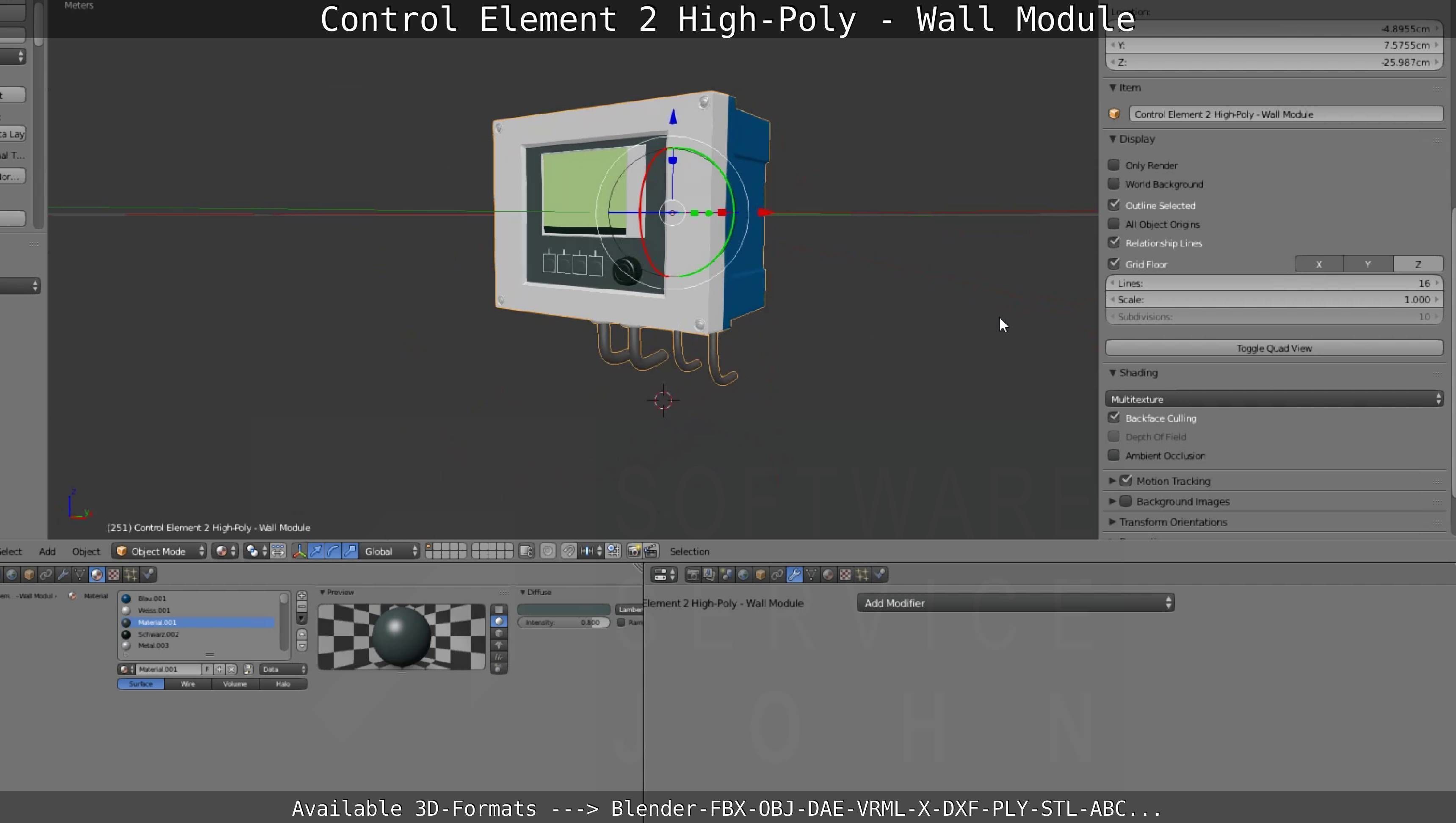Switch material type to Halo
1456x823 pixels.
pos(283,684)
